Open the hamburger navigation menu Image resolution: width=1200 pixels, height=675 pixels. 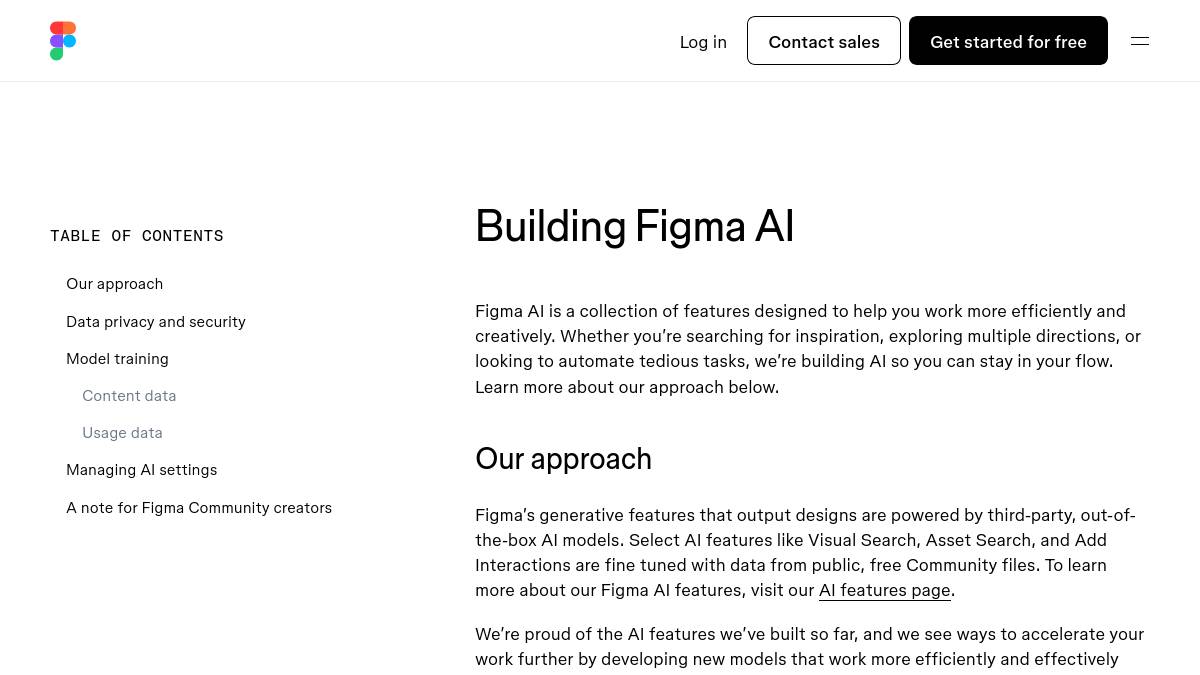(x=1139, y=41)
